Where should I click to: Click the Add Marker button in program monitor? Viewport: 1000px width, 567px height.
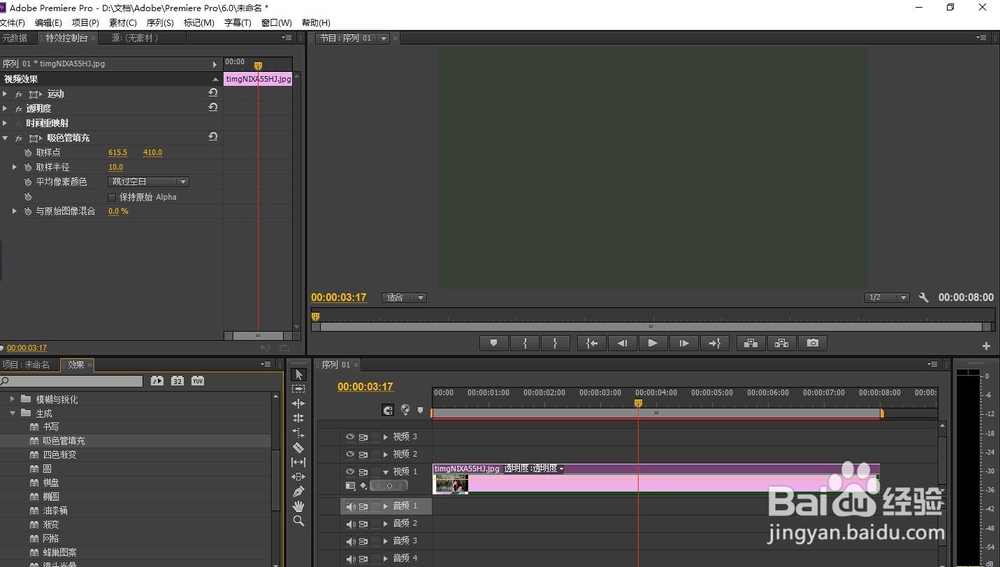click(x=494, y=343)
